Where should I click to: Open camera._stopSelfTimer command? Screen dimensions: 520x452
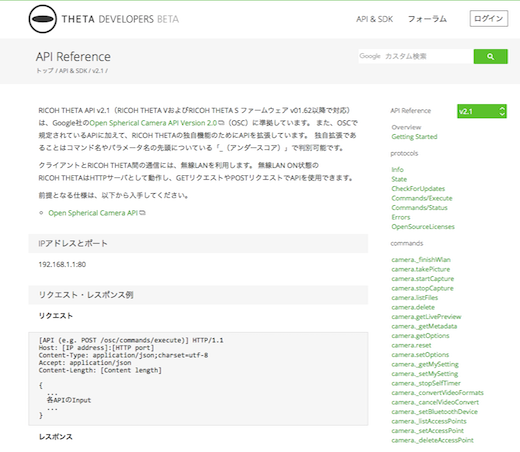426,383
